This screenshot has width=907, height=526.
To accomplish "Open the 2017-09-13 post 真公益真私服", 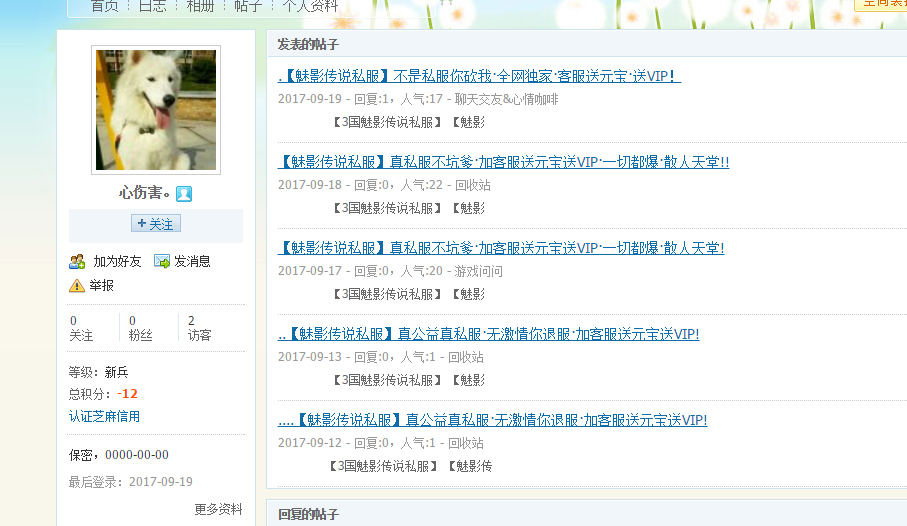I will [488, 334].
